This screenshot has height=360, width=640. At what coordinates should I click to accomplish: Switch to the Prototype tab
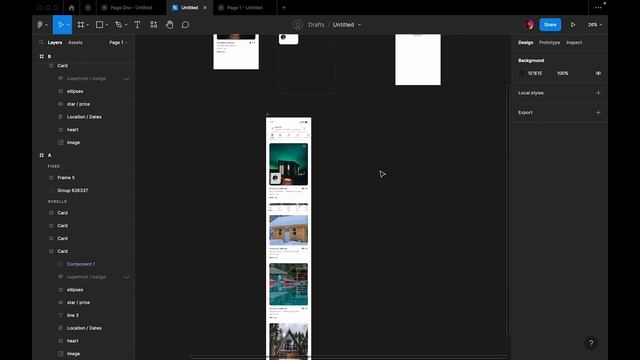(549, 42)
